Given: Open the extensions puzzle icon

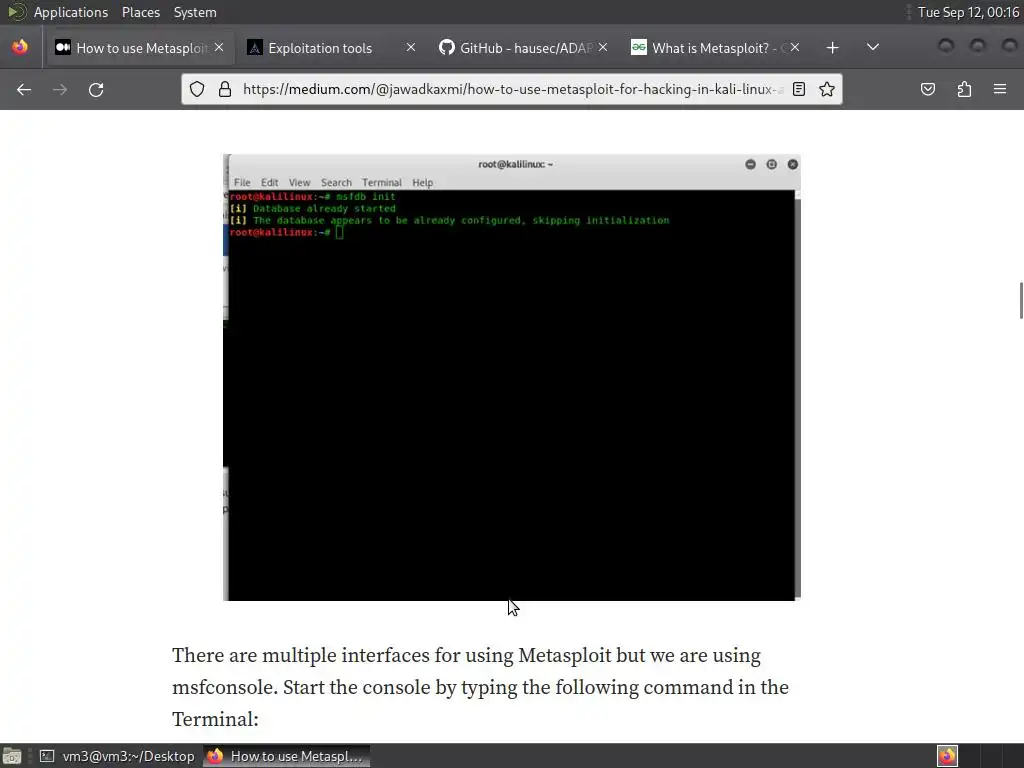Looking at the screenshot, I should pos(964,89).
